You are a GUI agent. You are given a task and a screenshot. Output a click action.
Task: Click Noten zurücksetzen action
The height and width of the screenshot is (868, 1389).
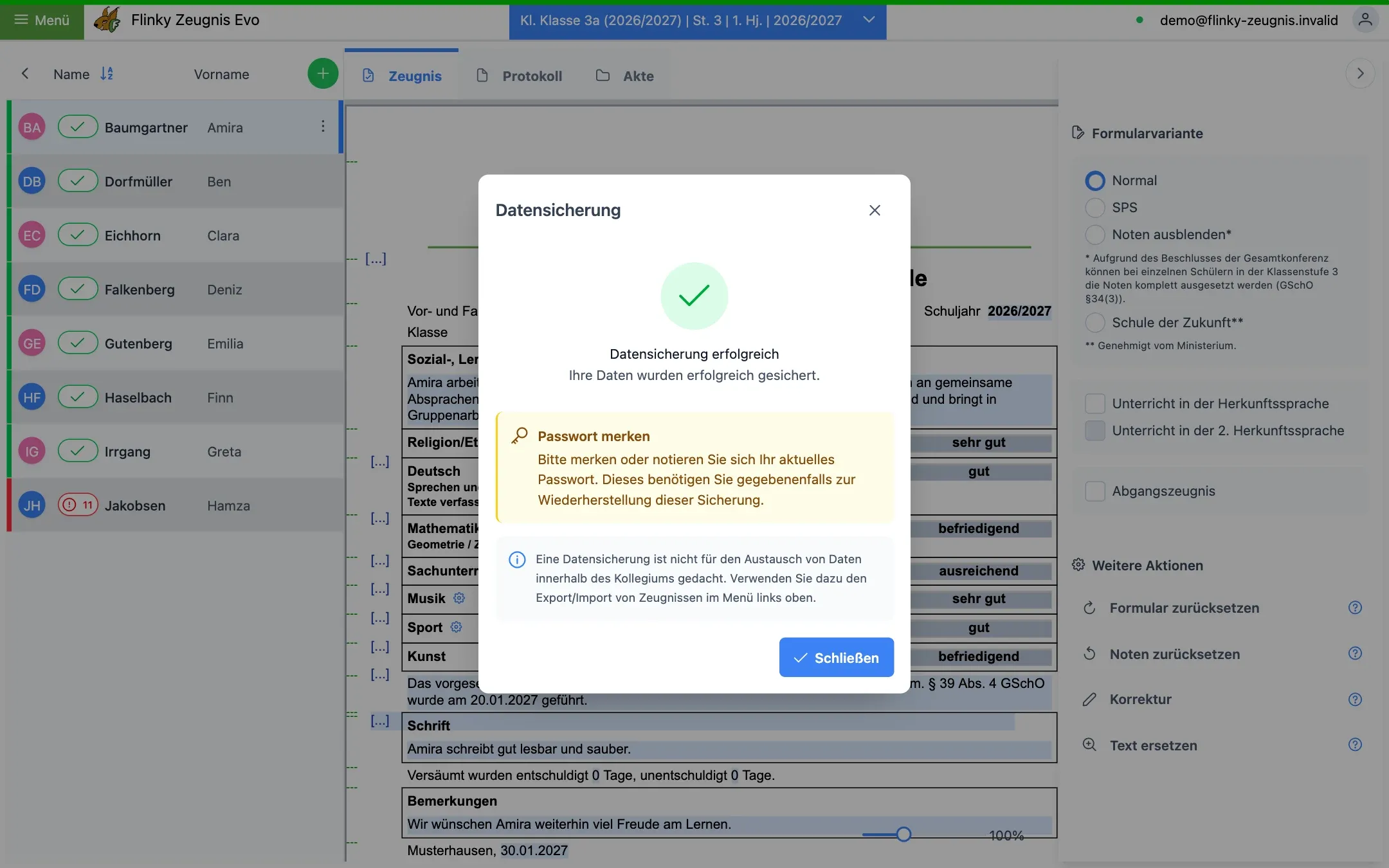click(1174, 654)
